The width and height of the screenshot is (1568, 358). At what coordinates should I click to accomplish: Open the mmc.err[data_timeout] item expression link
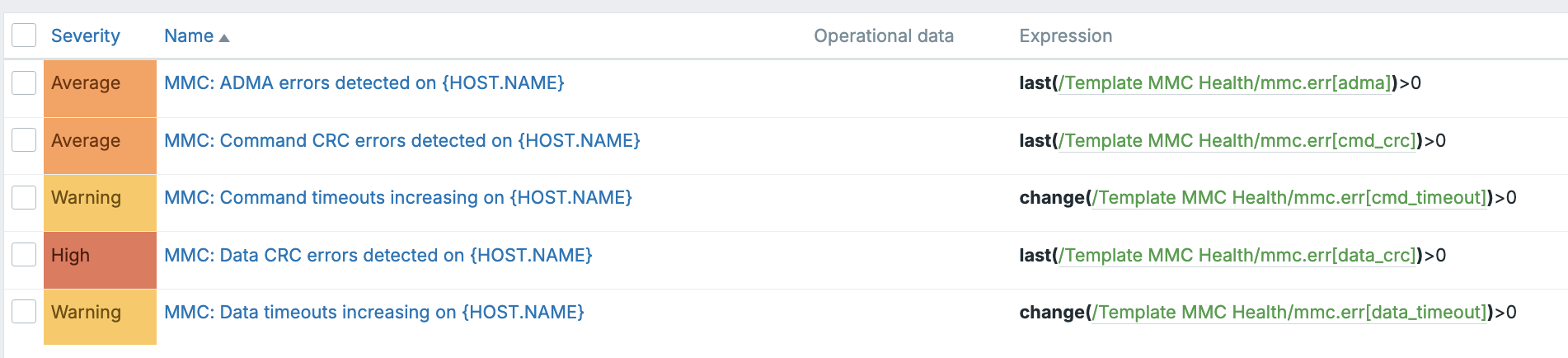[1289, 312]
